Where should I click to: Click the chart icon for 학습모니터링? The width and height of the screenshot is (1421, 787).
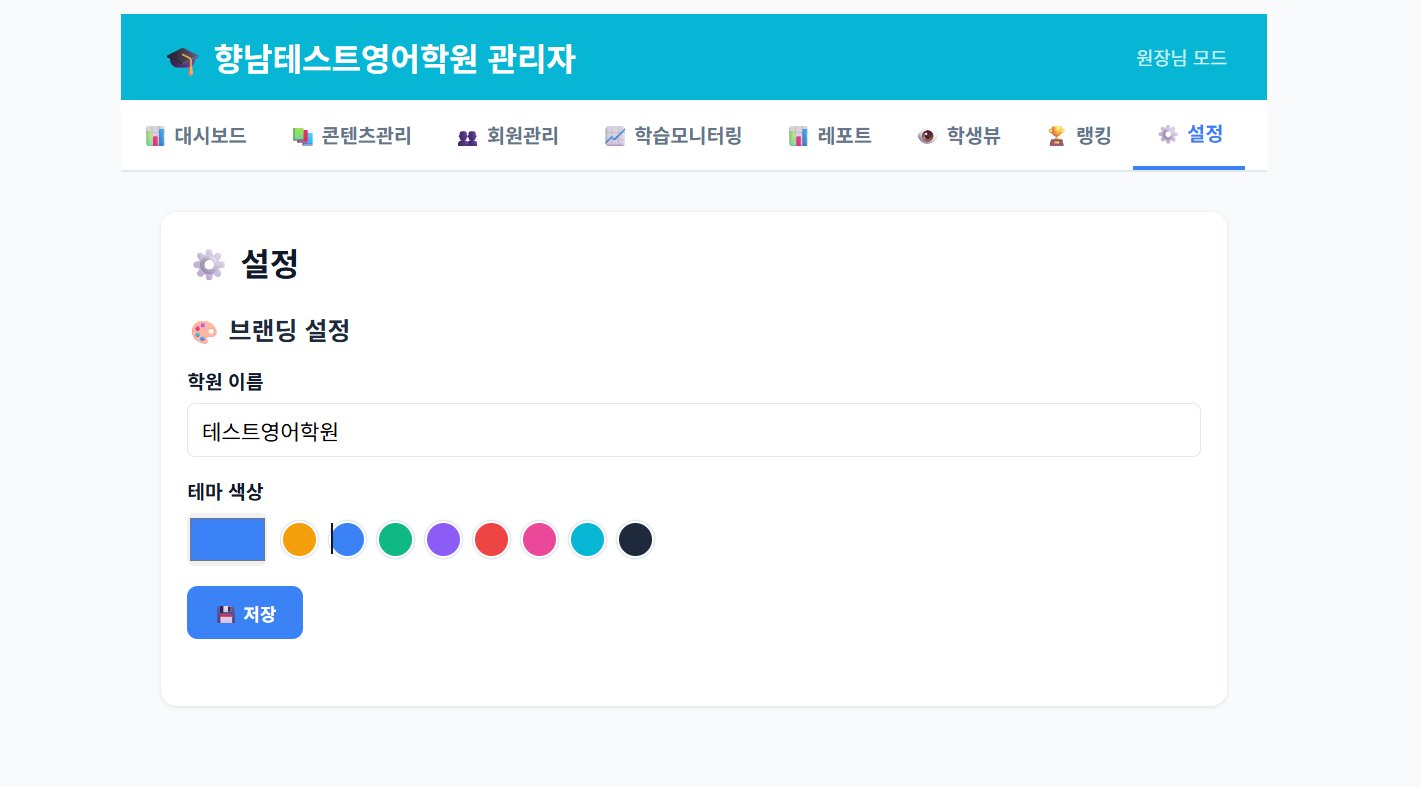pyautogui.click(x=615, y=136)
